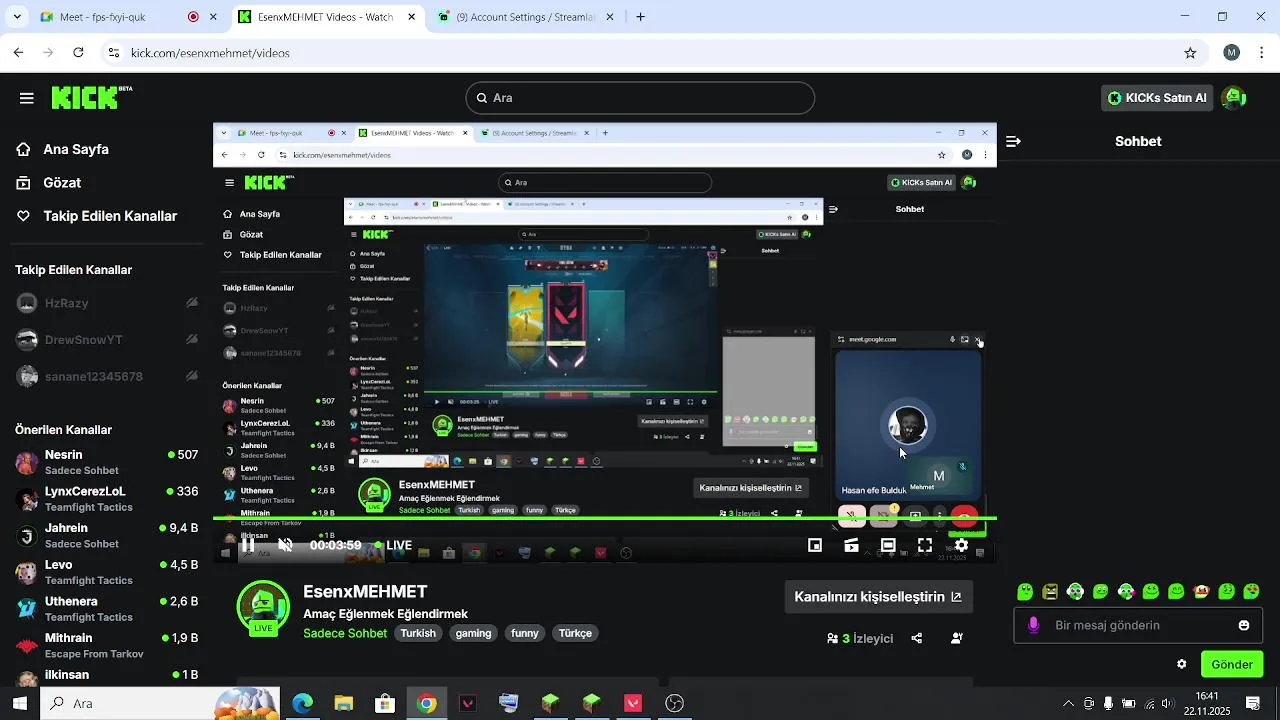Reload the page in Chrome
This screenshot has width=1280, height=720.
(x=78, y=52)
